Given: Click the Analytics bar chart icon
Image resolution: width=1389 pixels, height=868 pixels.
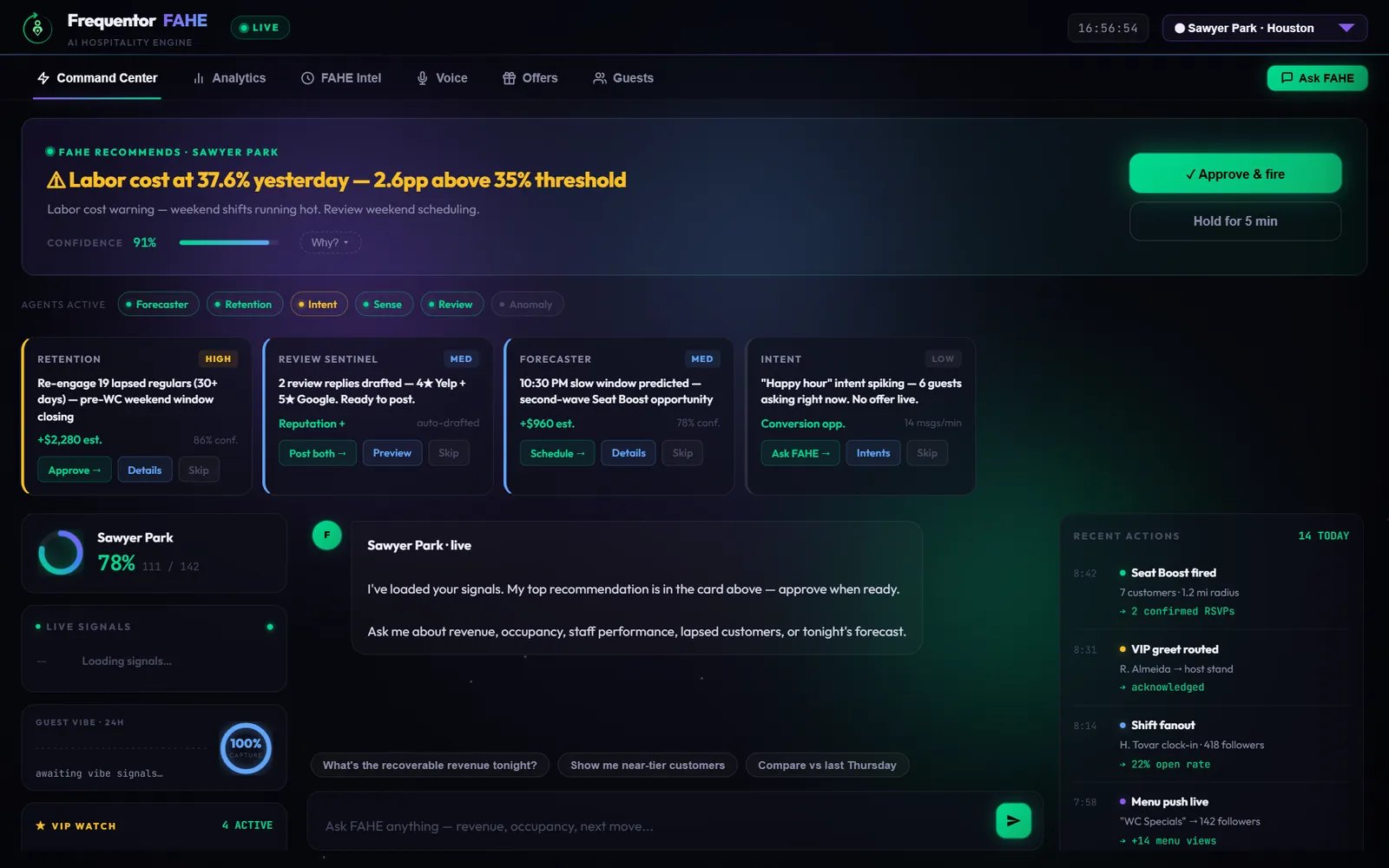Looking at the screenshot, I should 199,78.
